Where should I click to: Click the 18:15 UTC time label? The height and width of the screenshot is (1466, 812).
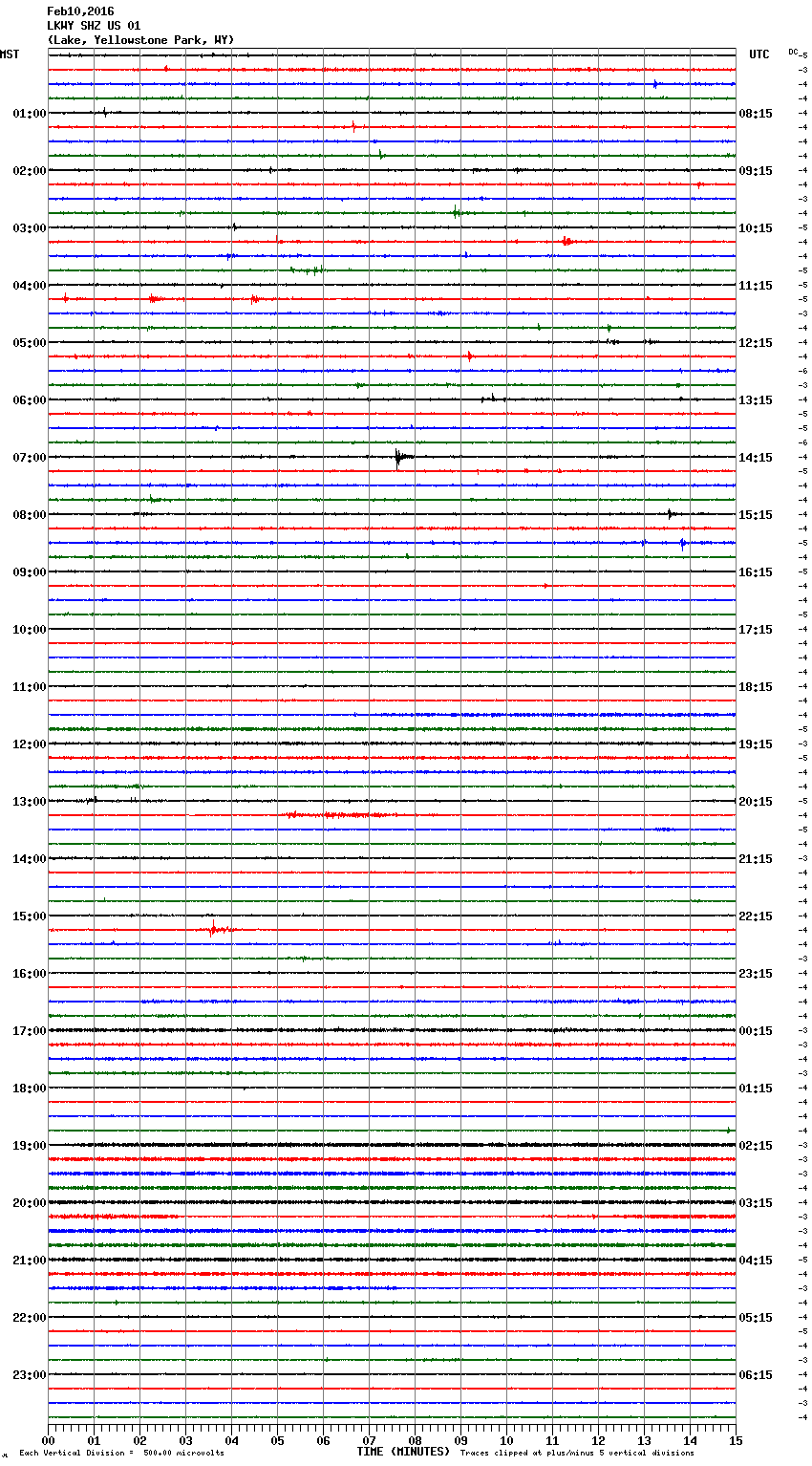click(x=756, y=687)
